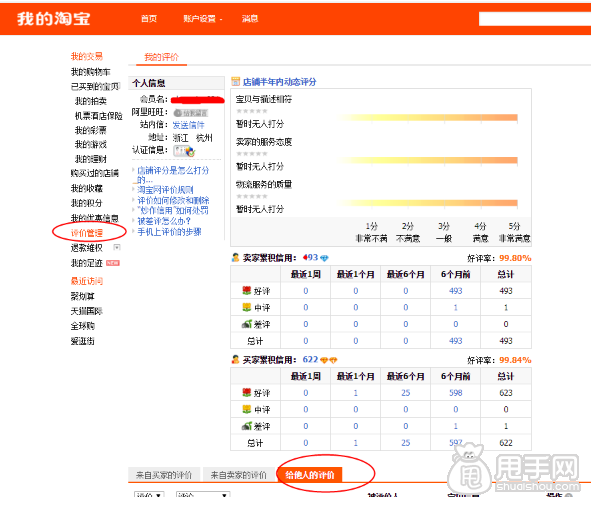The image size is (594, 506).
Task: Switch to 来自卖家的评价 tab
Action: pyautogui.click(x=239, y=475)
